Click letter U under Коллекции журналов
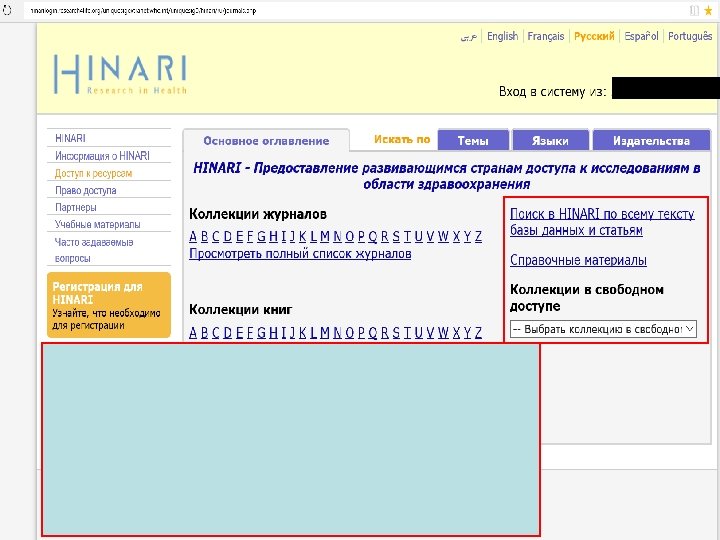The image size is (720, 540). point(418,236)
